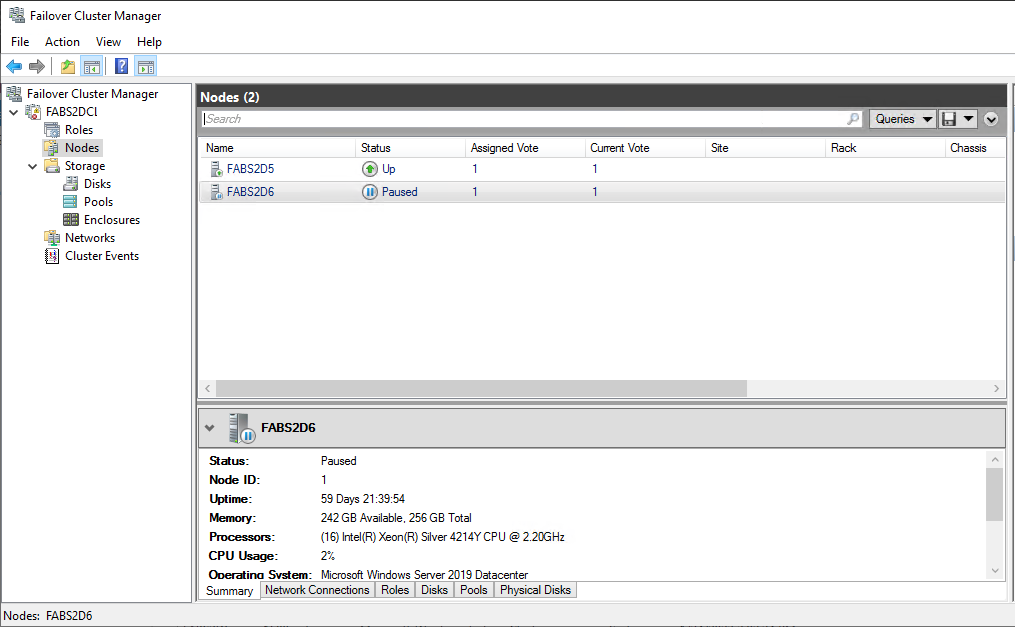Viewport: 1015px width, 627px height.
Task: Open the save query dropdown arrow
Action: coord(969,119)
